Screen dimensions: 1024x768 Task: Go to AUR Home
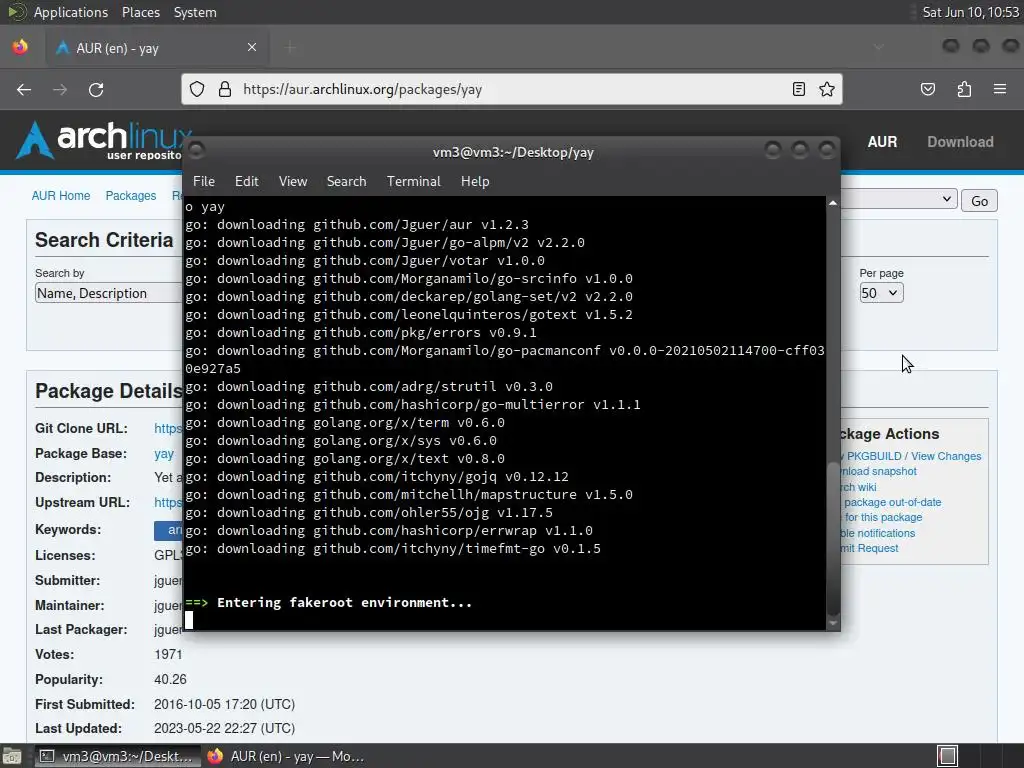tap(61, 195)
